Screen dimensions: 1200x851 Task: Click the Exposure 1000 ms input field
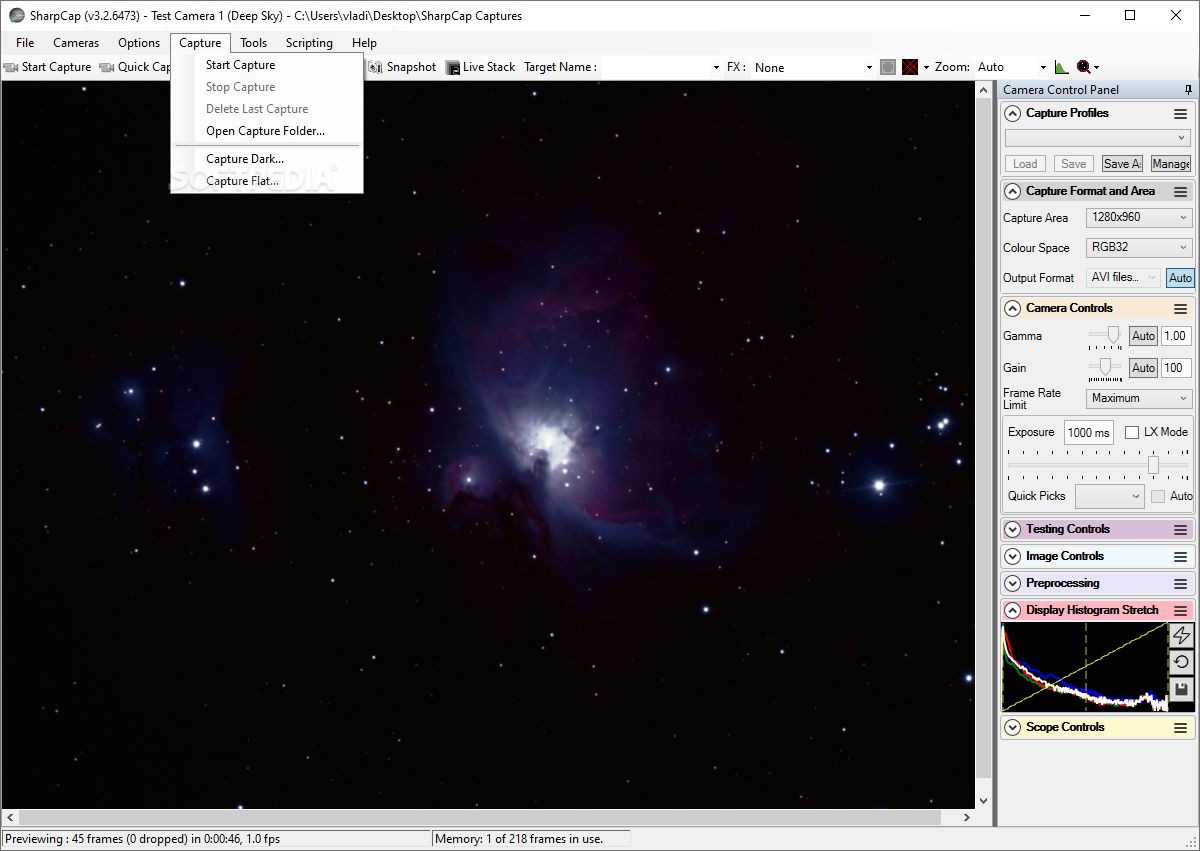pyautogui.click(x=1089, y=432)
